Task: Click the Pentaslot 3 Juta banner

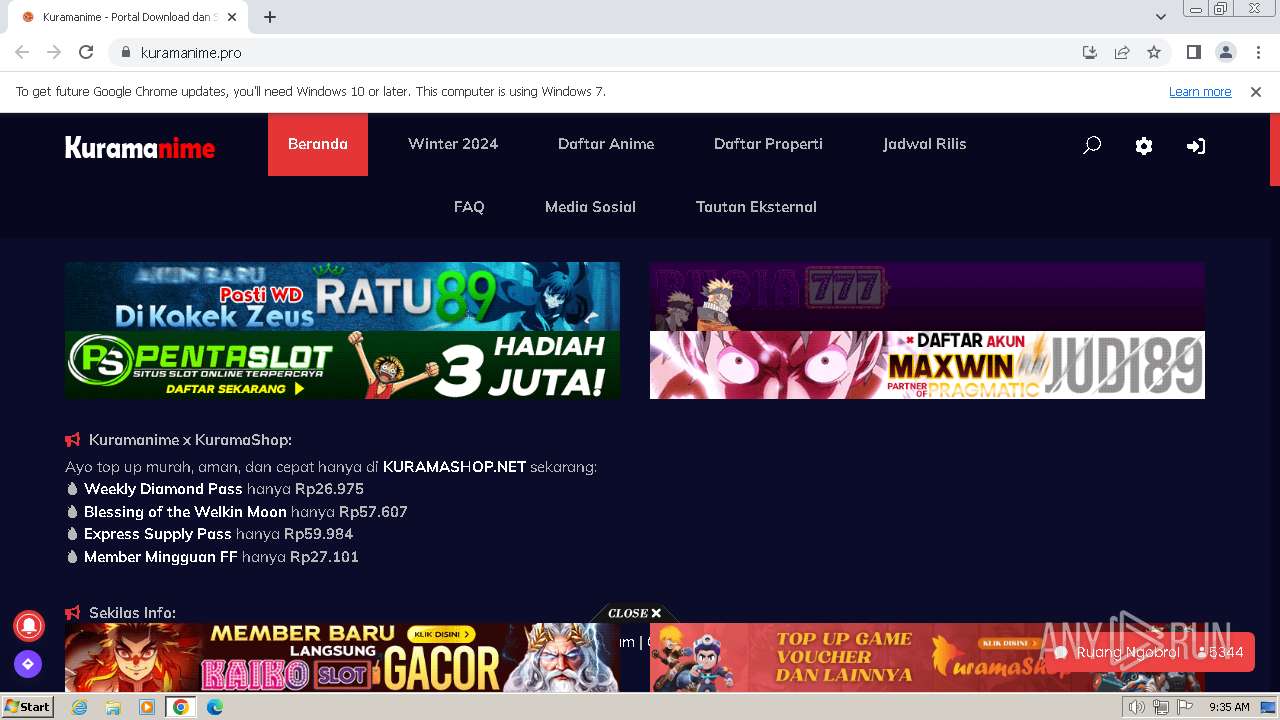Action: [342, 365]
